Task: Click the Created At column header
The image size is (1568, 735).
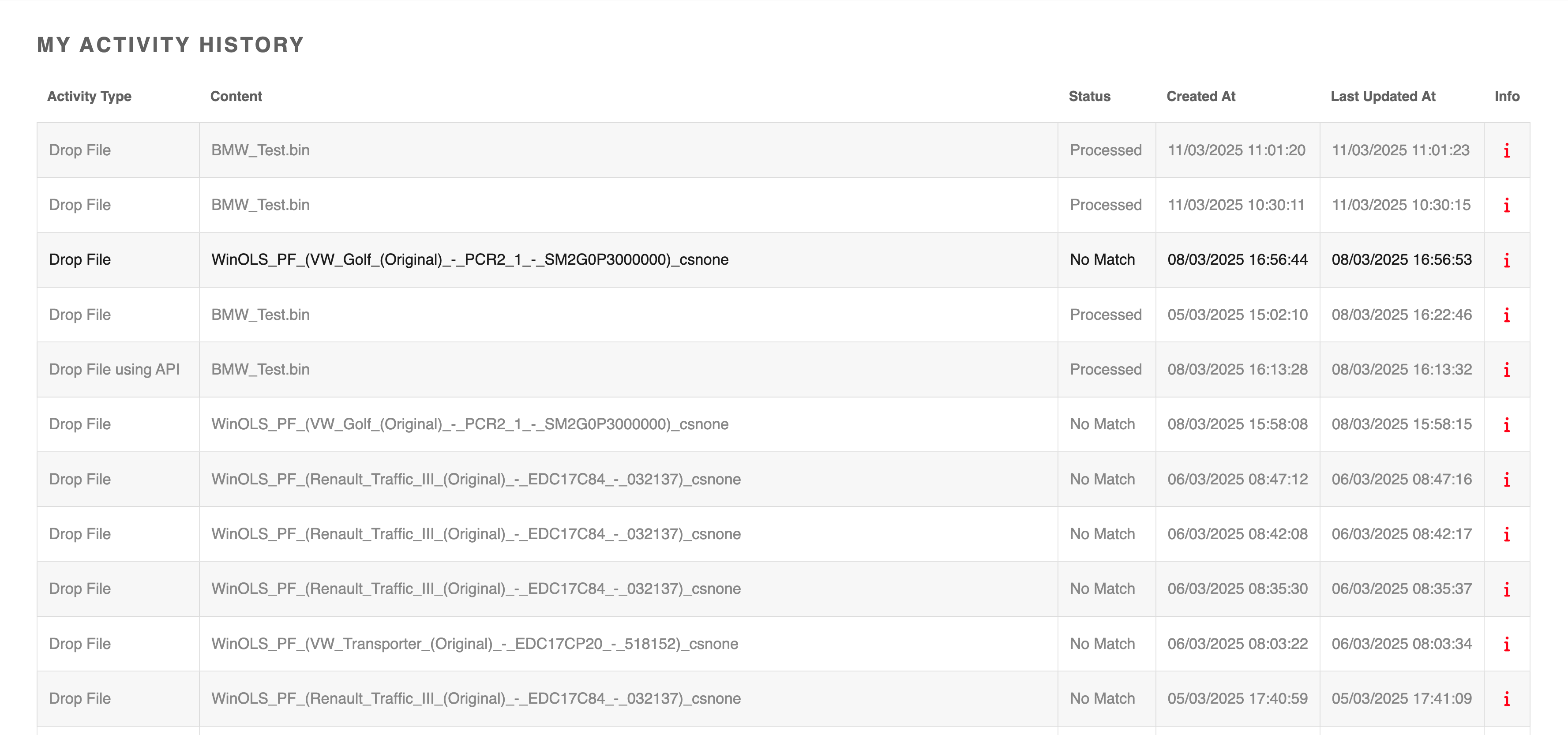Action: [1201, 96]
